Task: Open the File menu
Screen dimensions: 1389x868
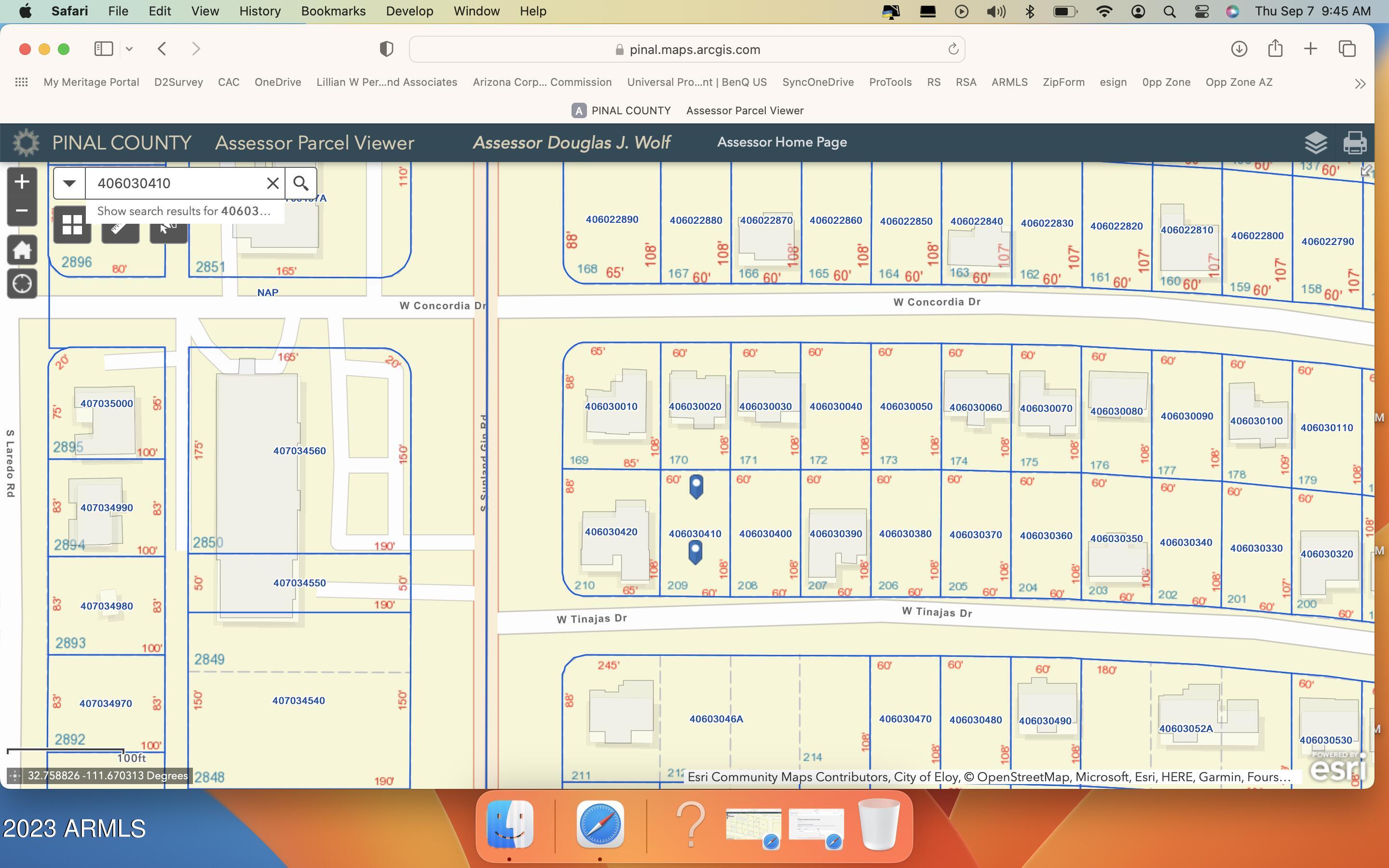Action: click(118, 11)
